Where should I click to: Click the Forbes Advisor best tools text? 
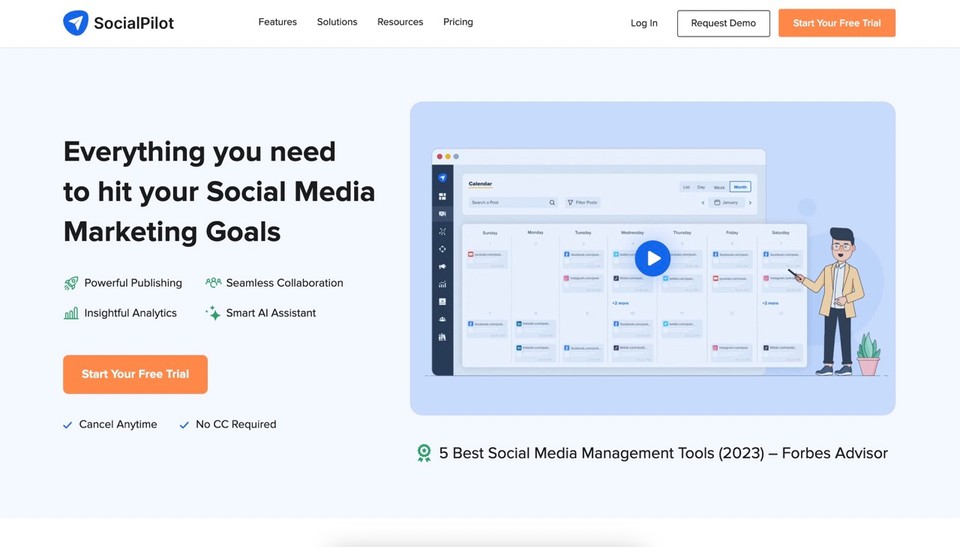[x=663, y=453]
